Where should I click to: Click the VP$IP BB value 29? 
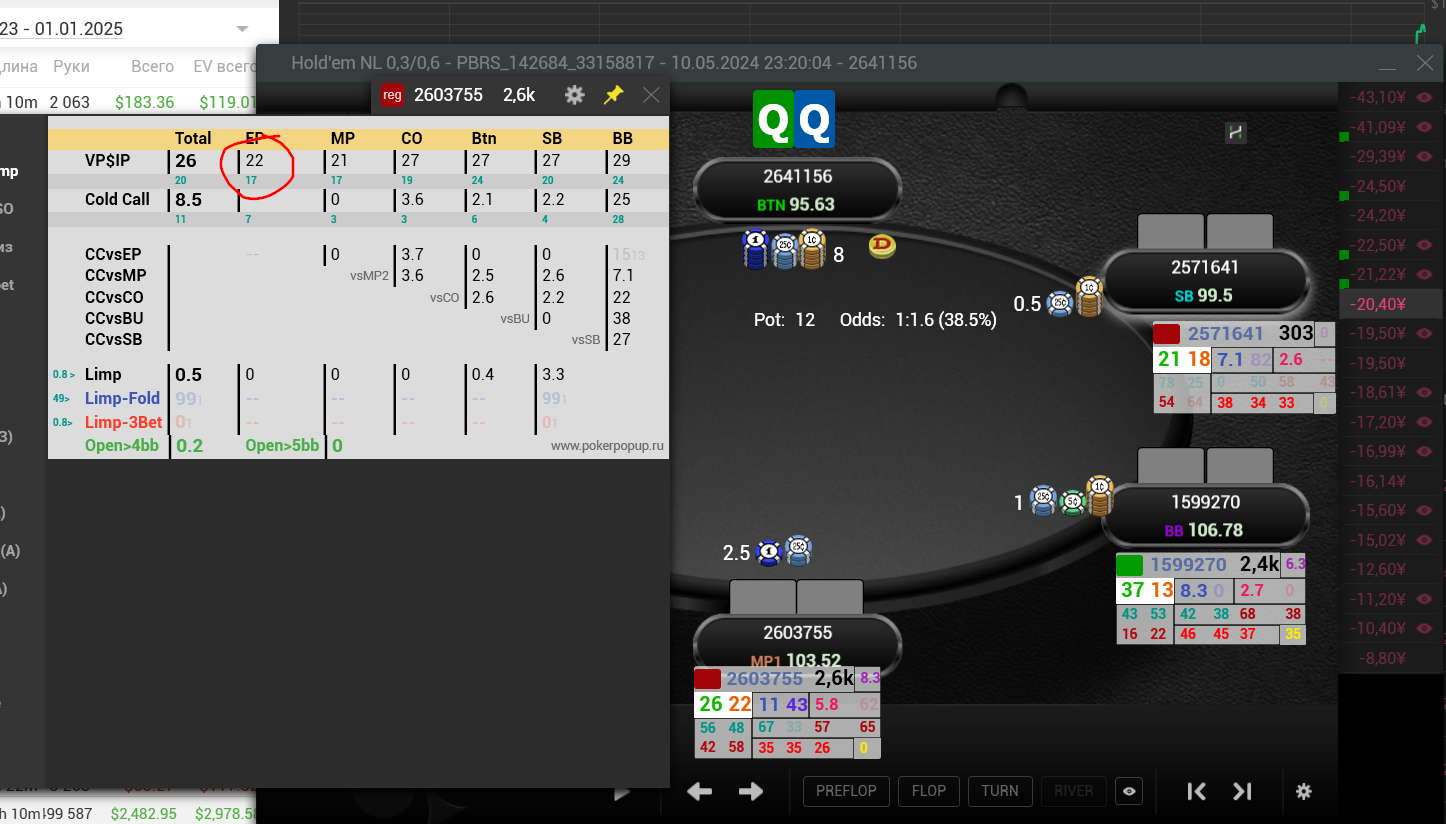point(621,160)
